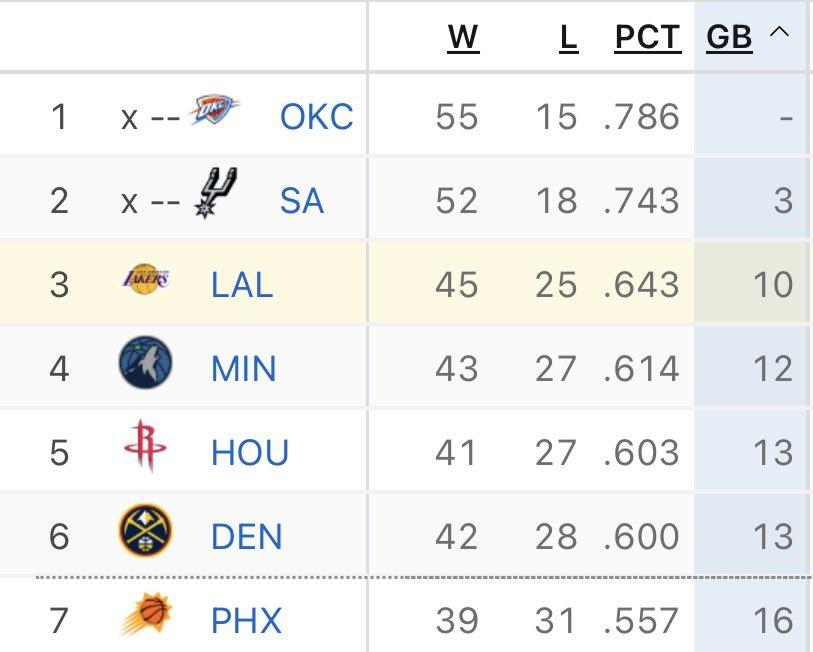This screenshot has width=813, height=652.
Task: Sort standings by L column
Action: coord(568,38)
